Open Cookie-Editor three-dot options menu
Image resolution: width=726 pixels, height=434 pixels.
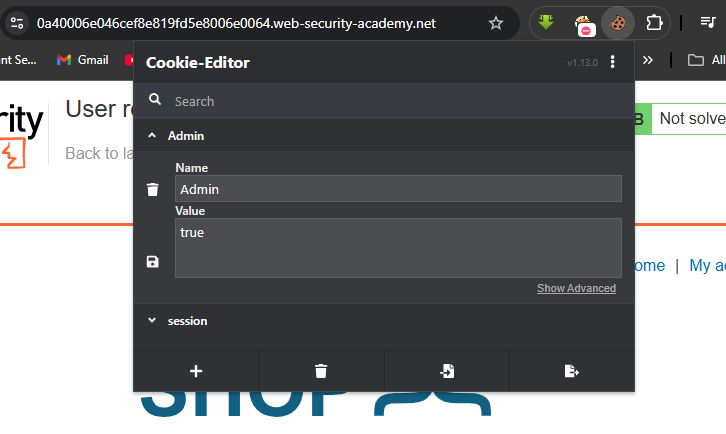click(x=613, y=62)
